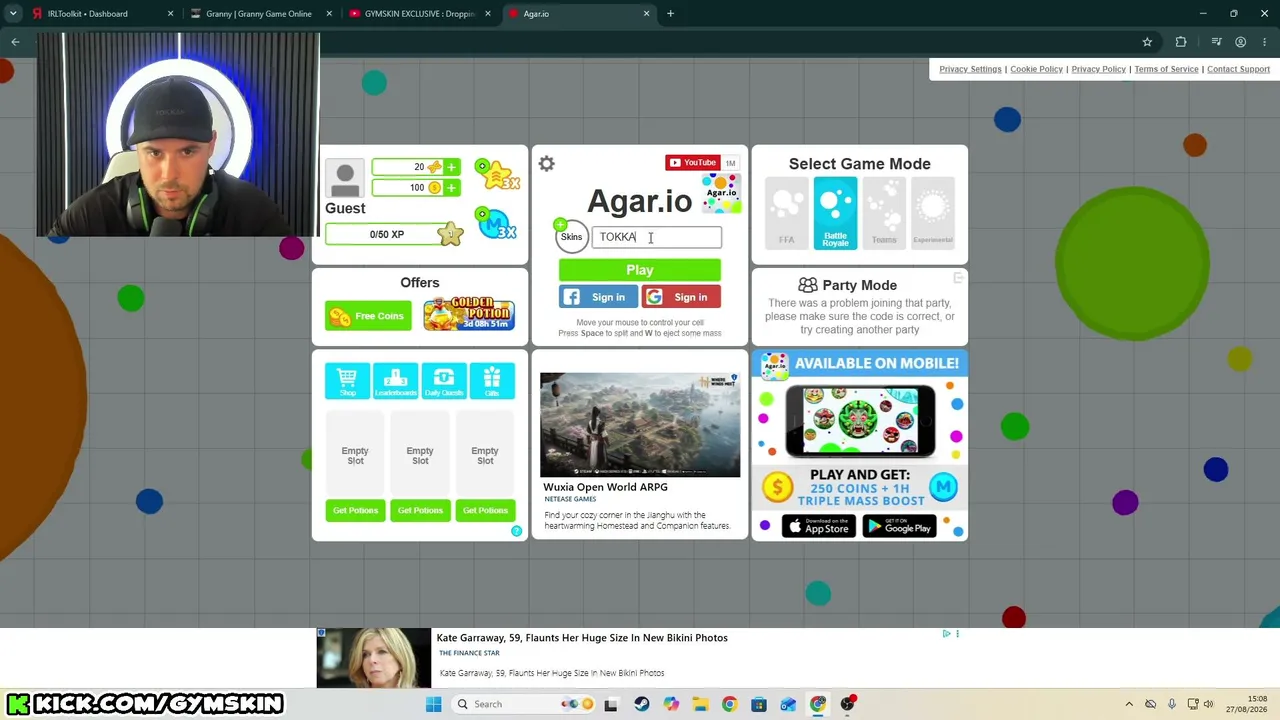The height and width of the screenshot is (720, 1280).
Task: Add DNA with the plus beside 20
Action: point(452,167)
